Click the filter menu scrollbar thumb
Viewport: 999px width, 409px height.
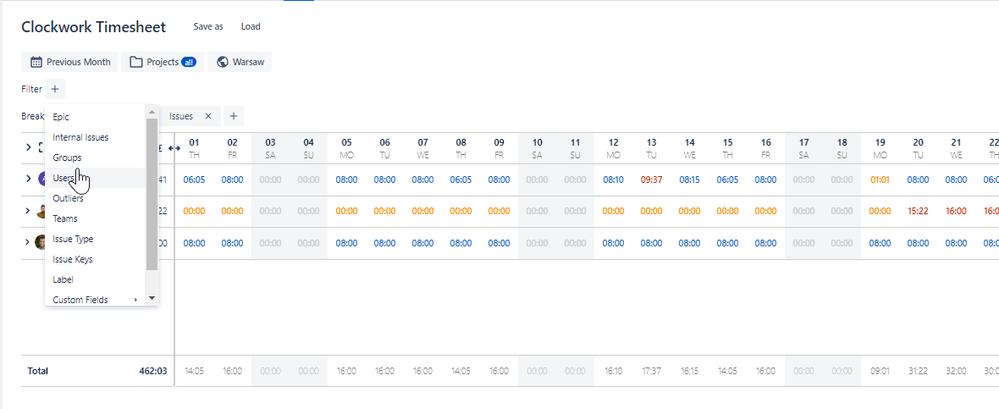152,194
